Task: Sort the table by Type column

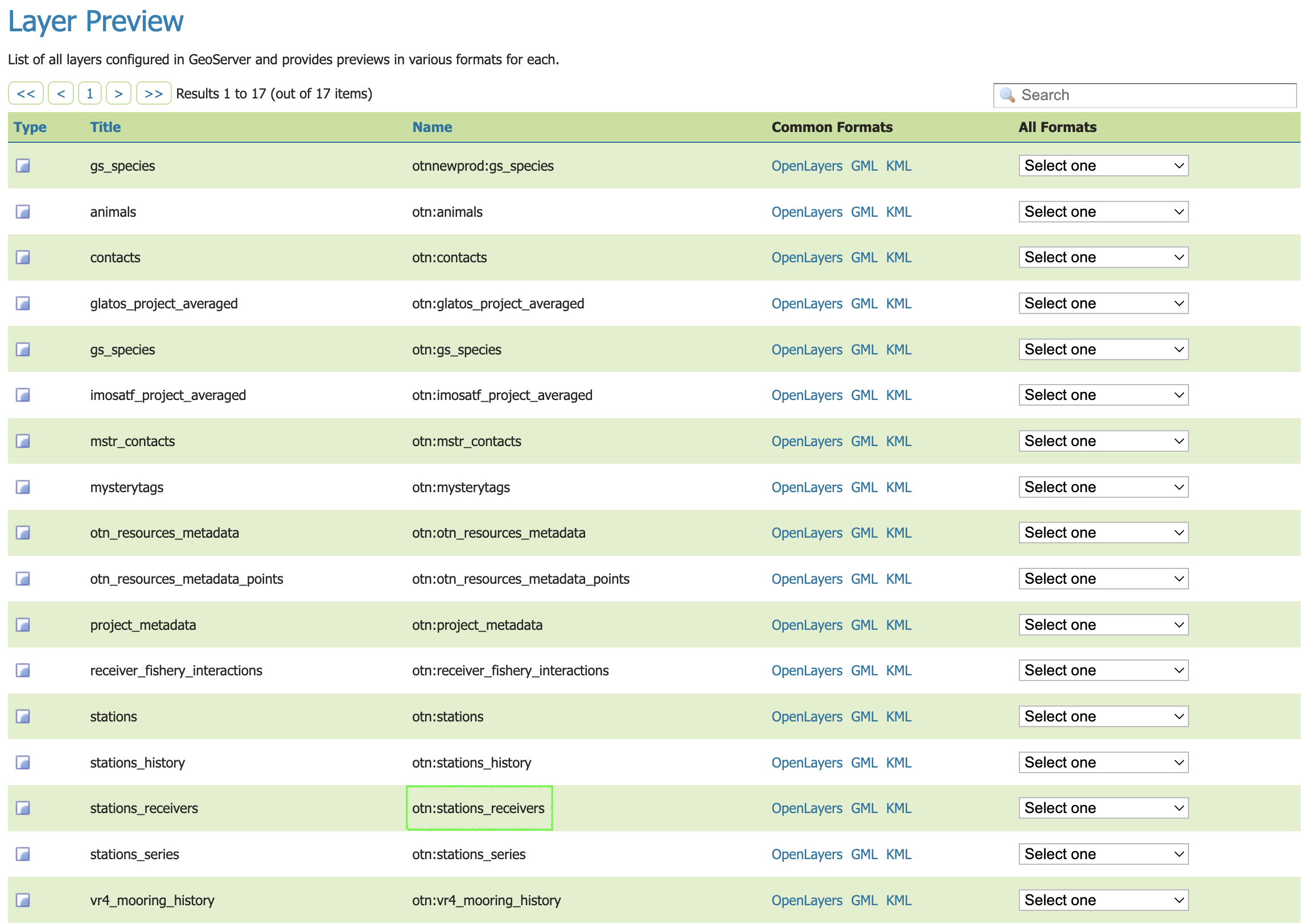Action: tap(30, 127)
